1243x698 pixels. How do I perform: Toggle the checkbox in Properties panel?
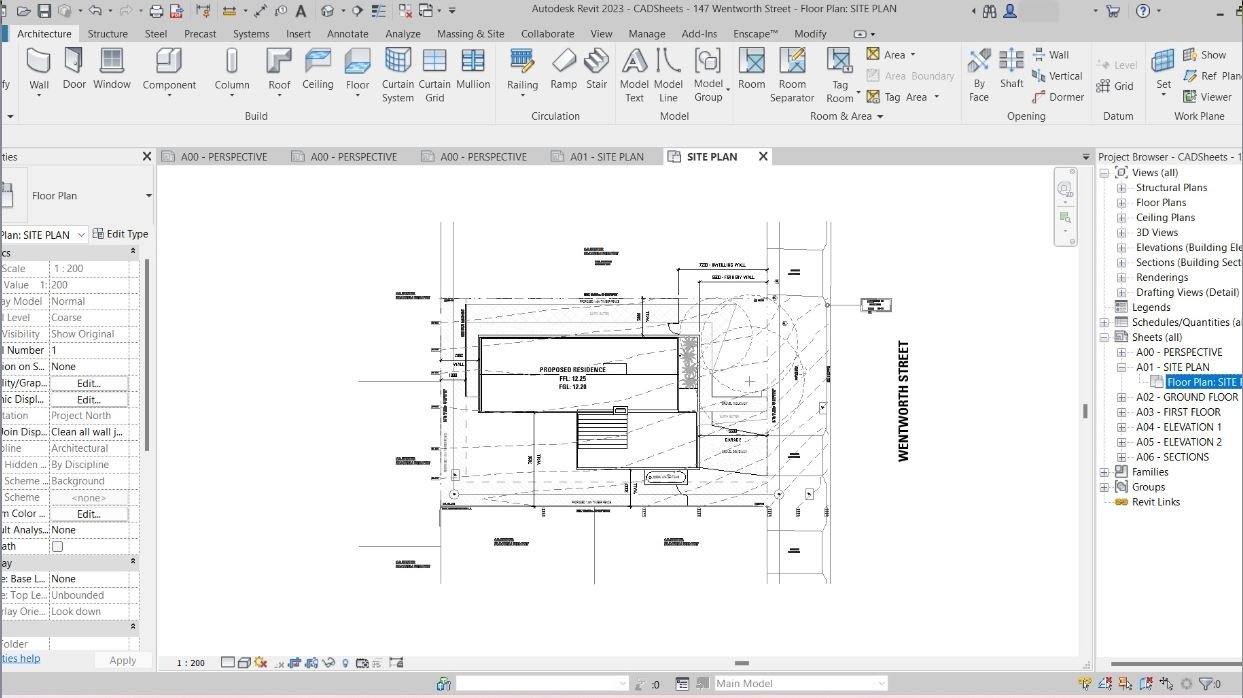pos(57,546)
